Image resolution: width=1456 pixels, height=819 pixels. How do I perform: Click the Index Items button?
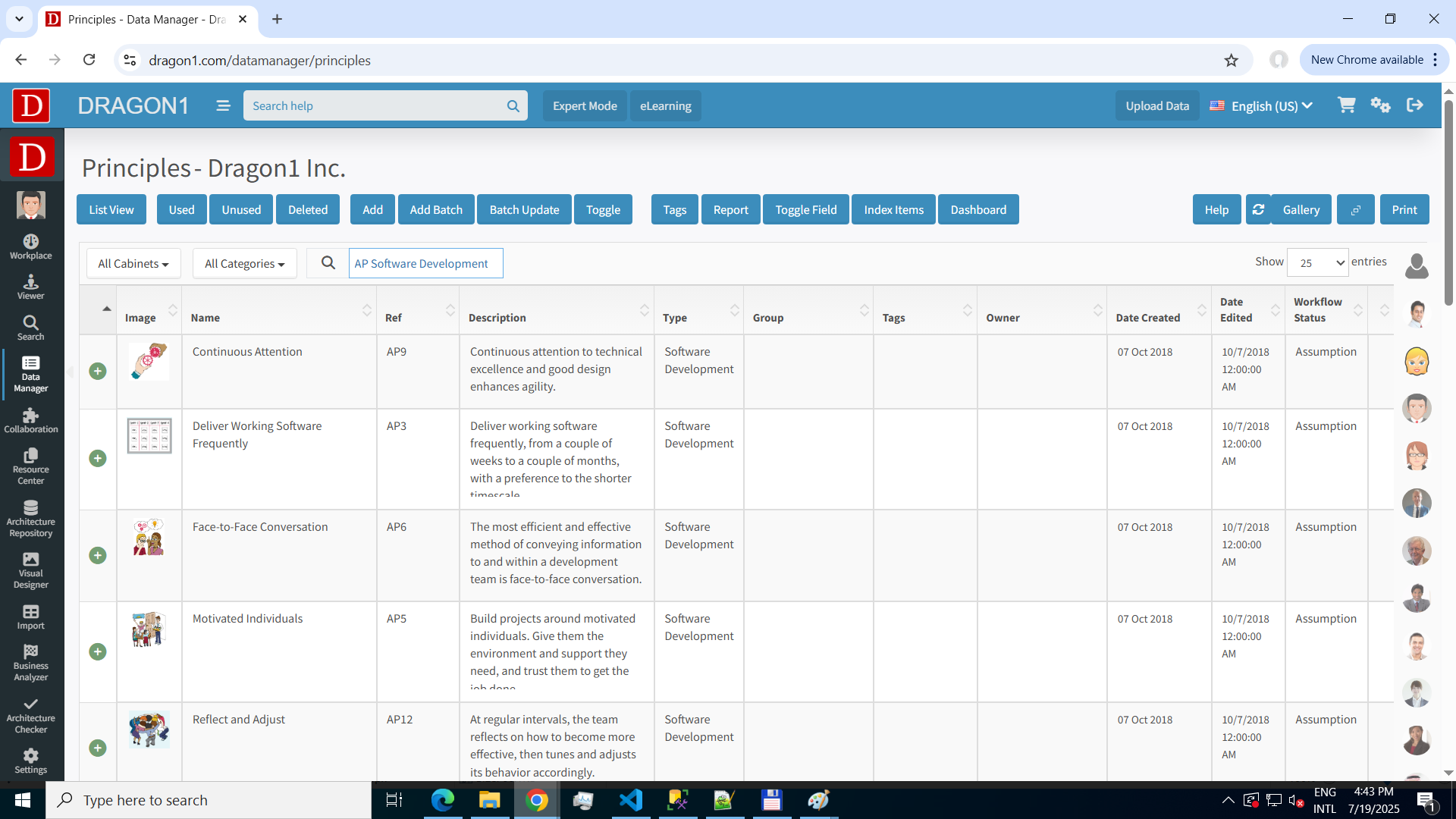893,209
